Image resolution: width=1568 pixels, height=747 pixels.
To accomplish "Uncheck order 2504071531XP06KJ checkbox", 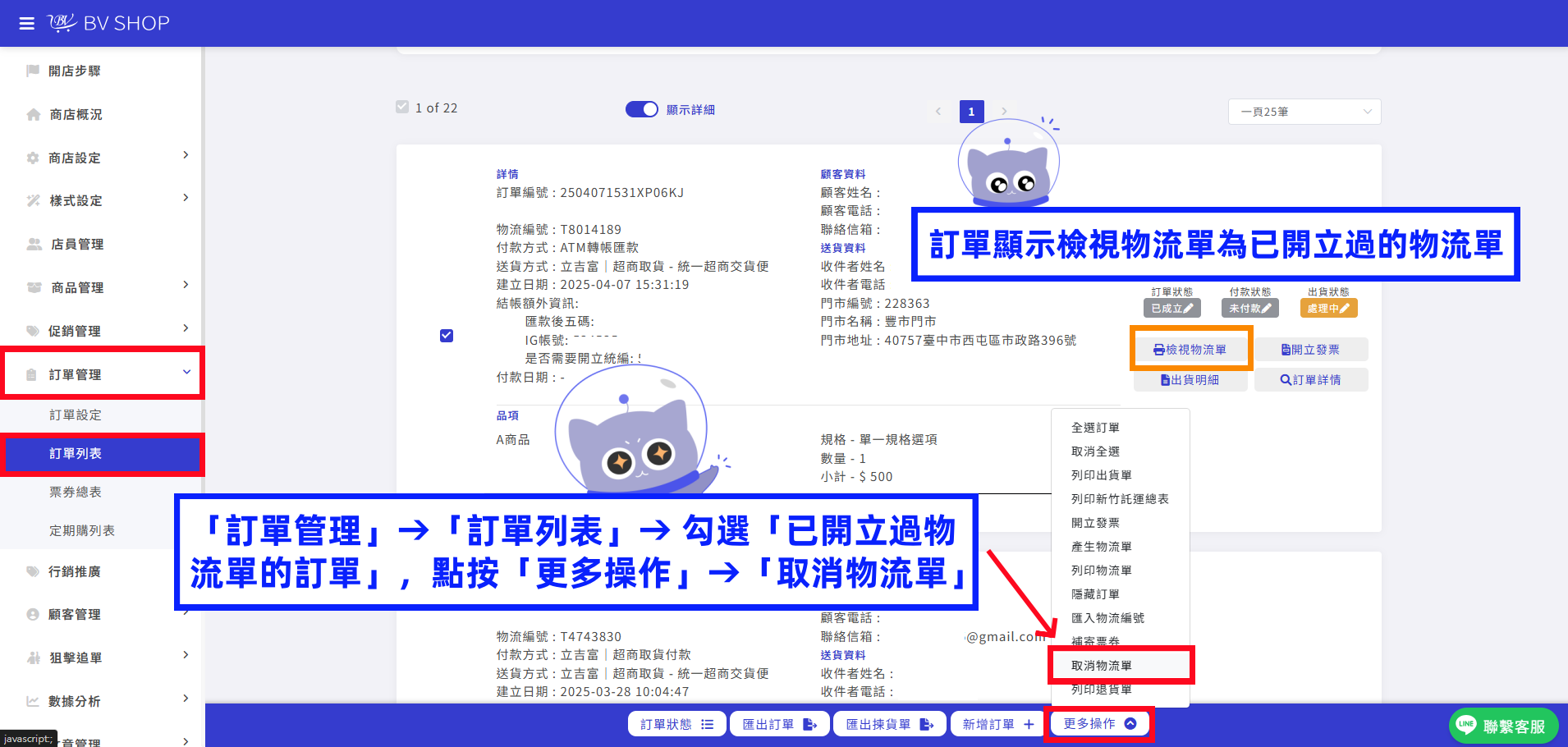I will point(447,336).
